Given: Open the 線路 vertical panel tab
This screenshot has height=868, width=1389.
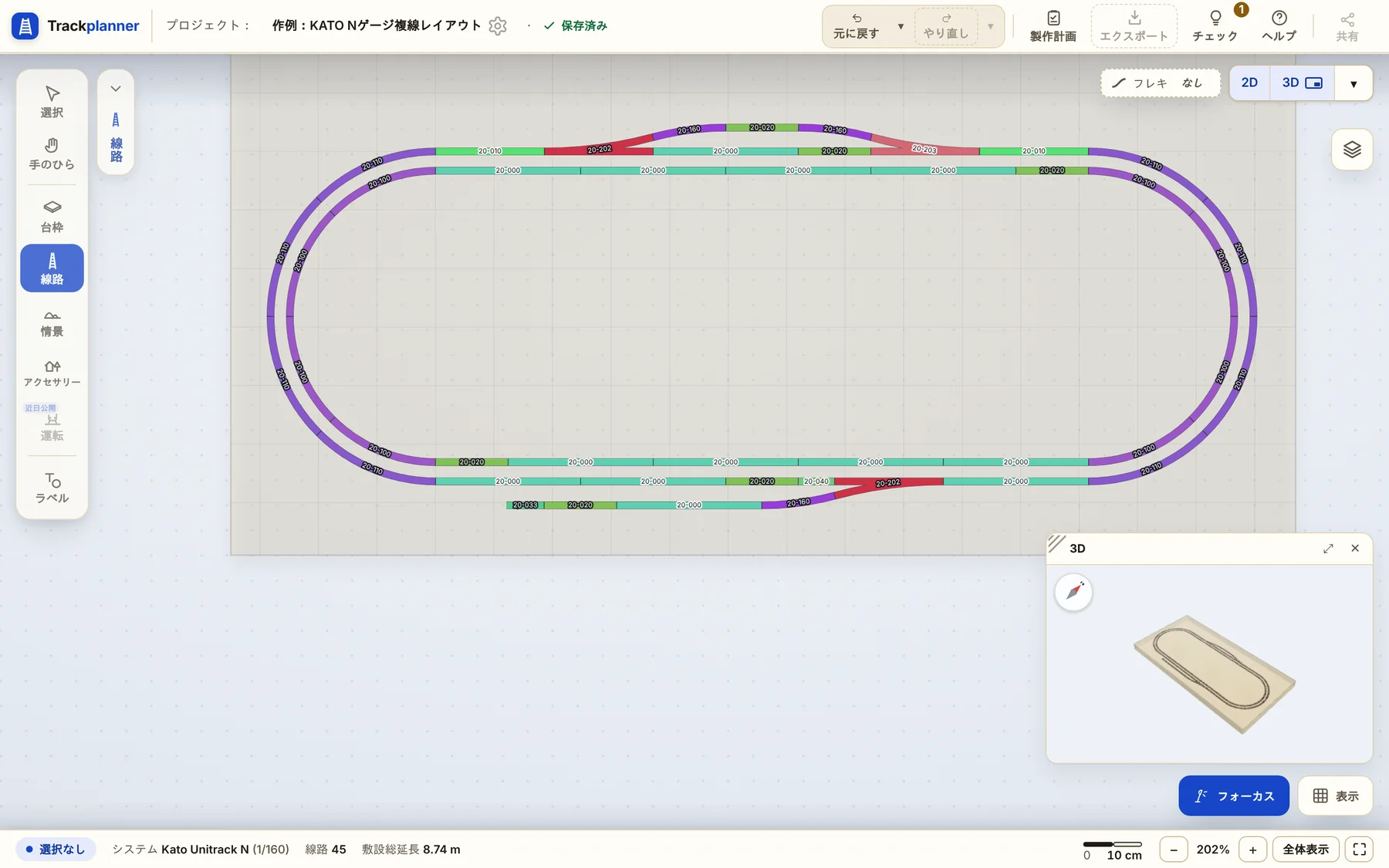Looking at the screenshot, I should 116,138.
